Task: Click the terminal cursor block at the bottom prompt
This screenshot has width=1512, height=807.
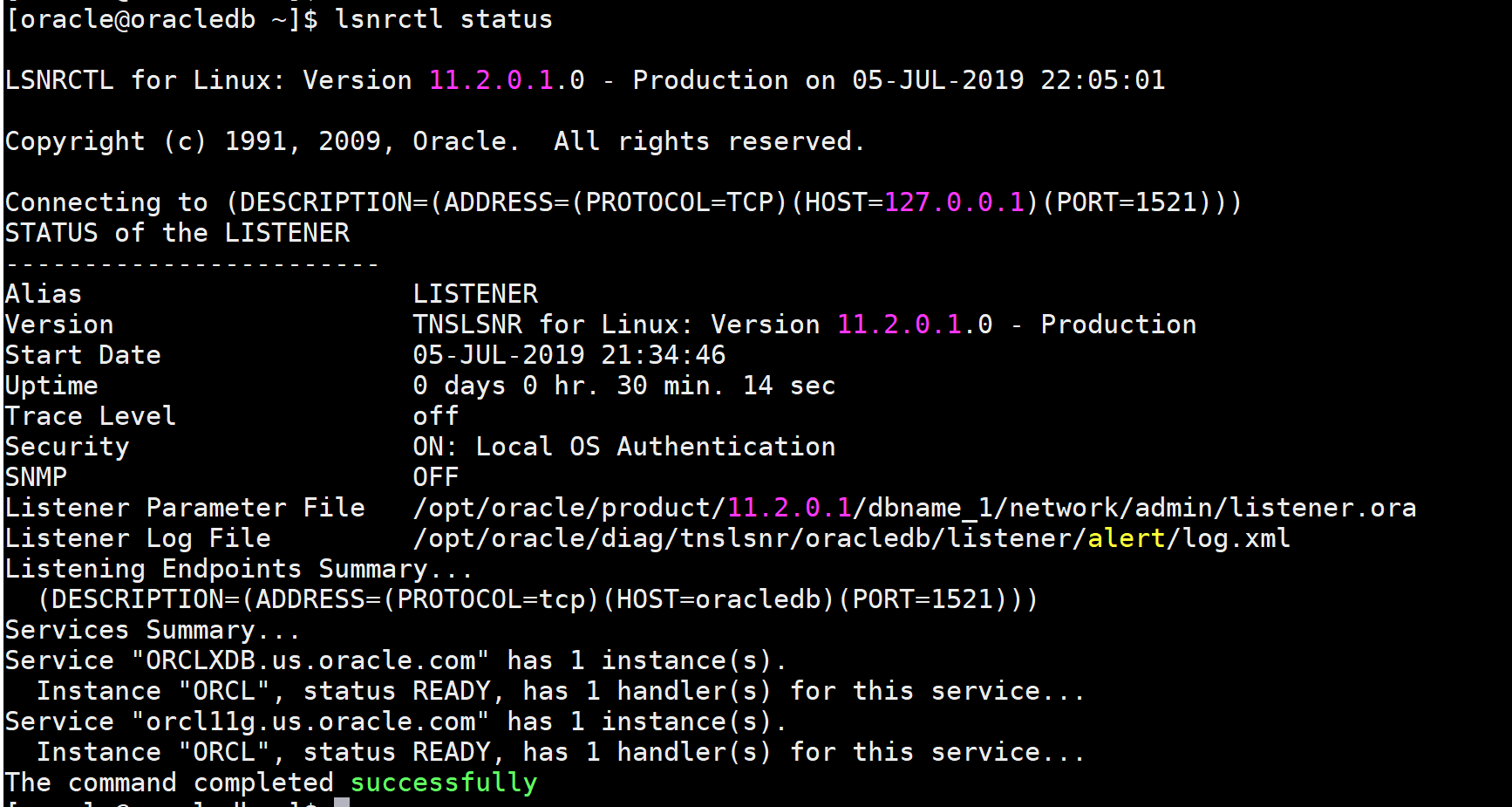Action: pos(342,802)
